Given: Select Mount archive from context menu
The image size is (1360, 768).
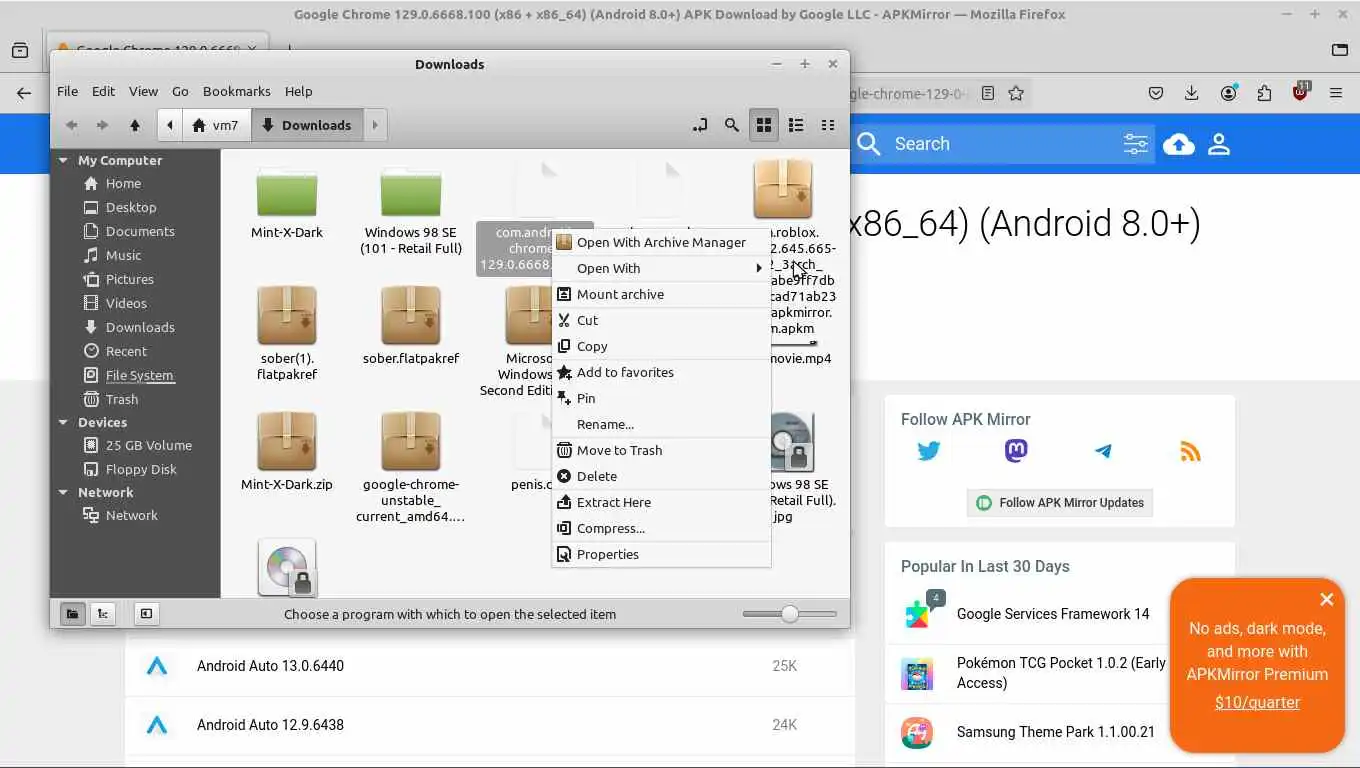Looking at the screenshot, I should coord(661,294).
